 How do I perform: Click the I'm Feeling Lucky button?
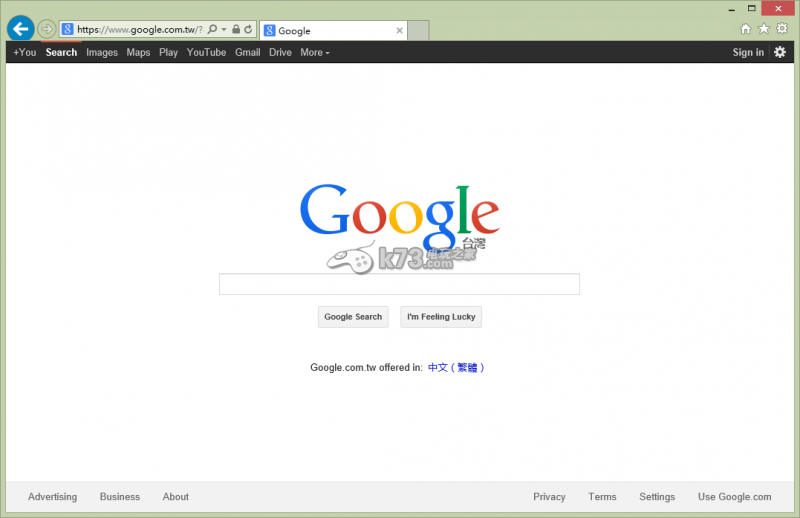click(441, 317)
